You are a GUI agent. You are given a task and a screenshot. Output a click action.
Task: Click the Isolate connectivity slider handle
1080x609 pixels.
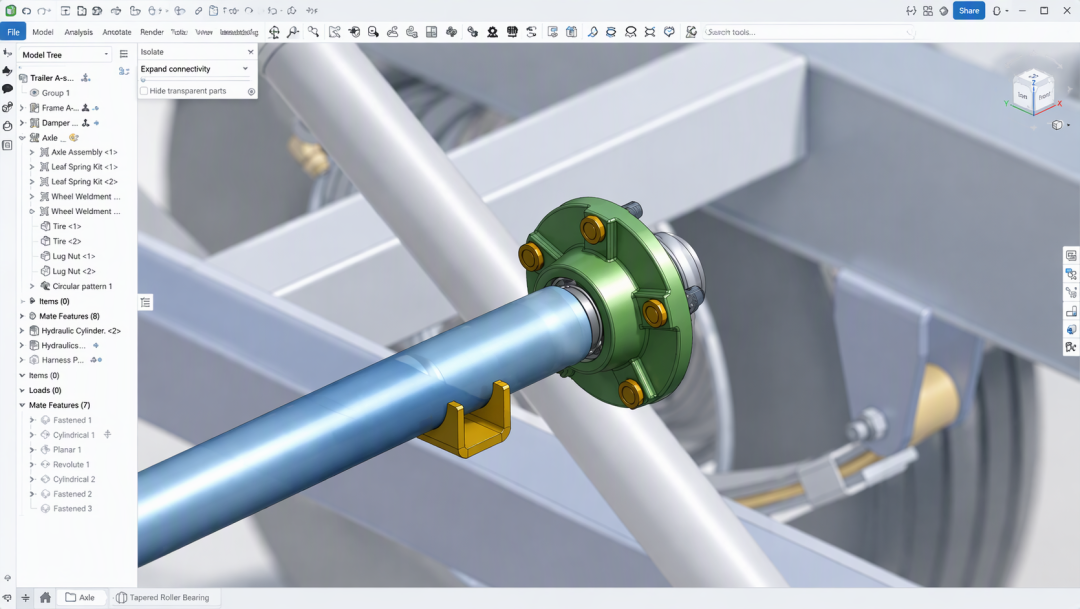143,80
